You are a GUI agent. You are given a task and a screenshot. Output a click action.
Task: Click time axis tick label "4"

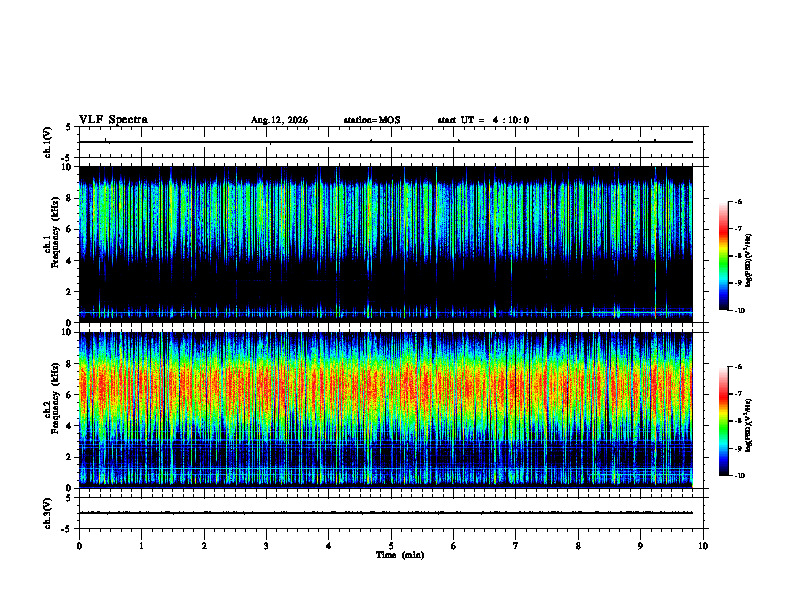[x=329, y=546]
